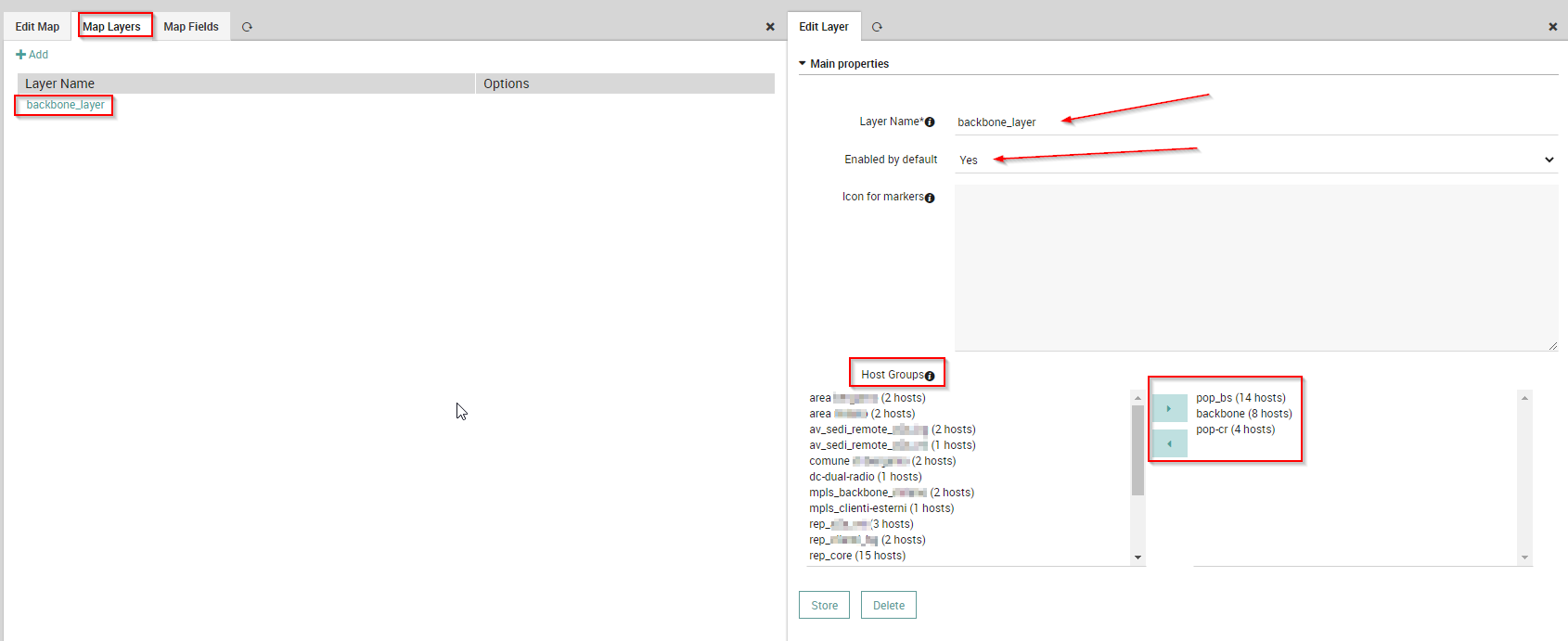Close the Edit Layer panel
1568x641 pixels.
(x=1552, y=27)
